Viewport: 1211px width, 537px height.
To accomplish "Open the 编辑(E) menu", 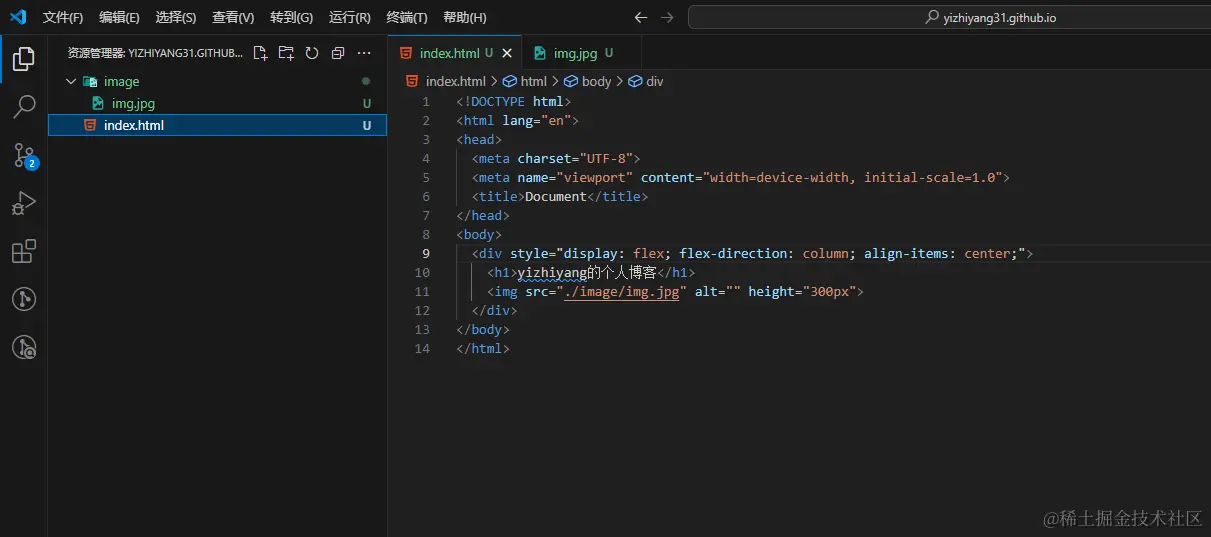I will coord(119,17).
